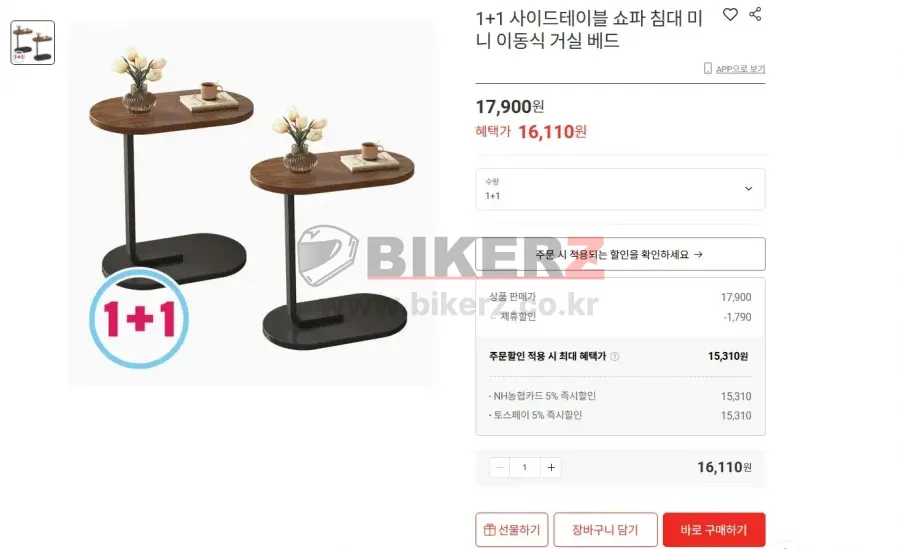This screenshot has width=900, height=549.
Task: Click NH농협카드 5% 즉시할인 line
Action: click(620, 396)
